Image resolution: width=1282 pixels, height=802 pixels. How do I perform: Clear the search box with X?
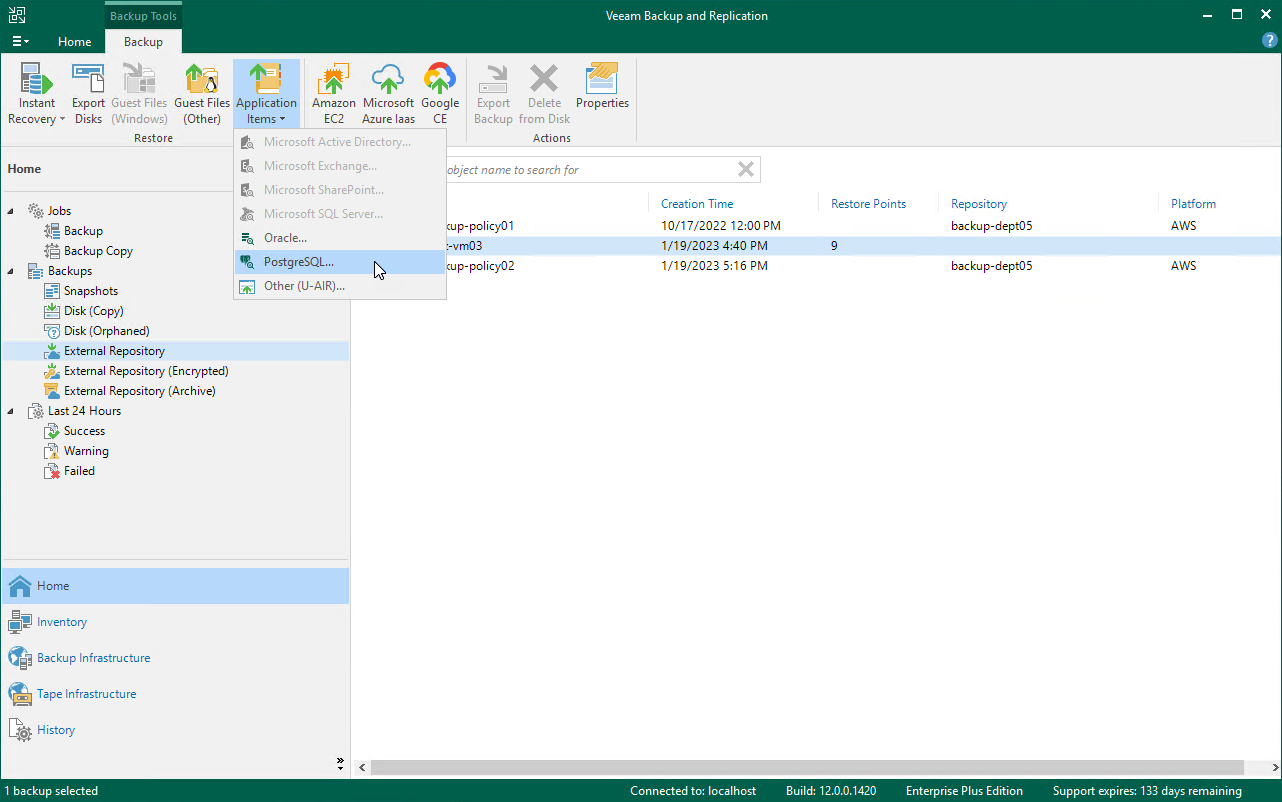point(745,170)
